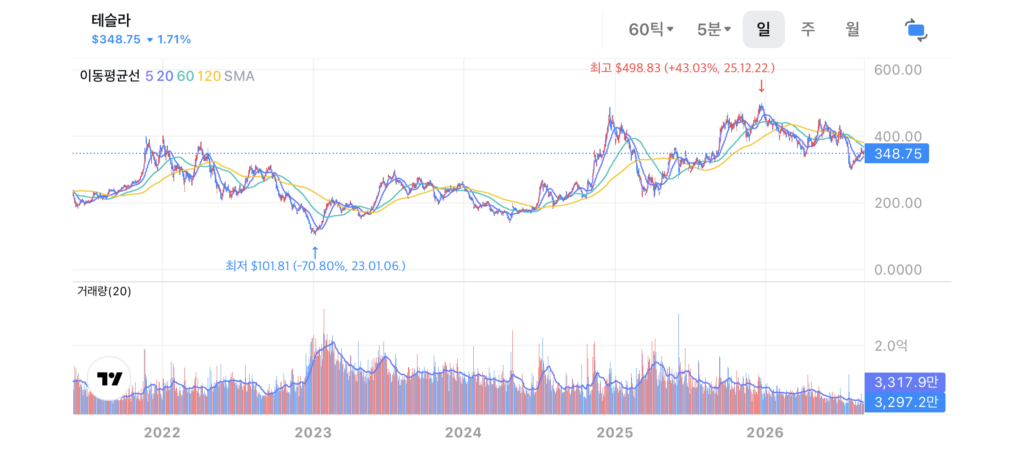The image size is (1024, 471).
Task: Click the blue arrow marking the low
Action: [315, 252]
